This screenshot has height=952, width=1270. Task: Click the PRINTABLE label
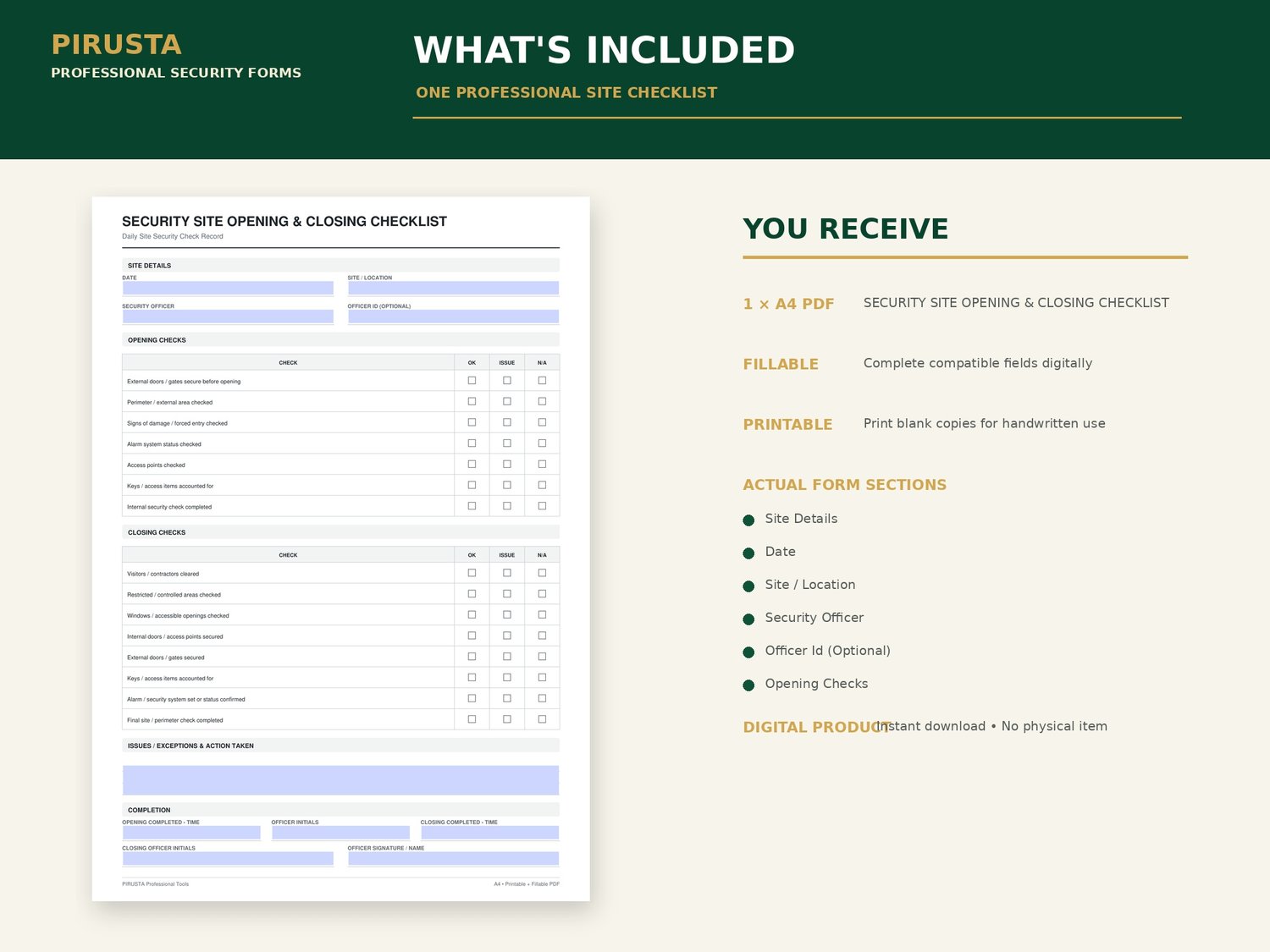787,424
